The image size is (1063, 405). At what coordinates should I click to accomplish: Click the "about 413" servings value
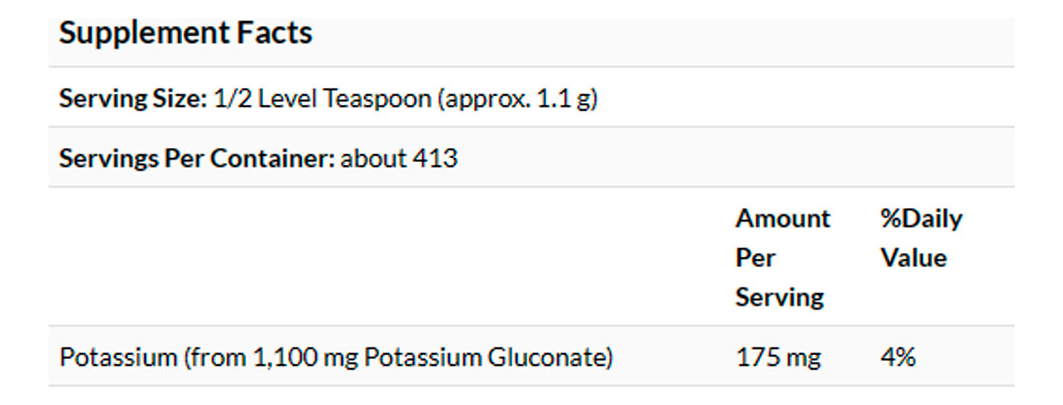click(399, 159)
